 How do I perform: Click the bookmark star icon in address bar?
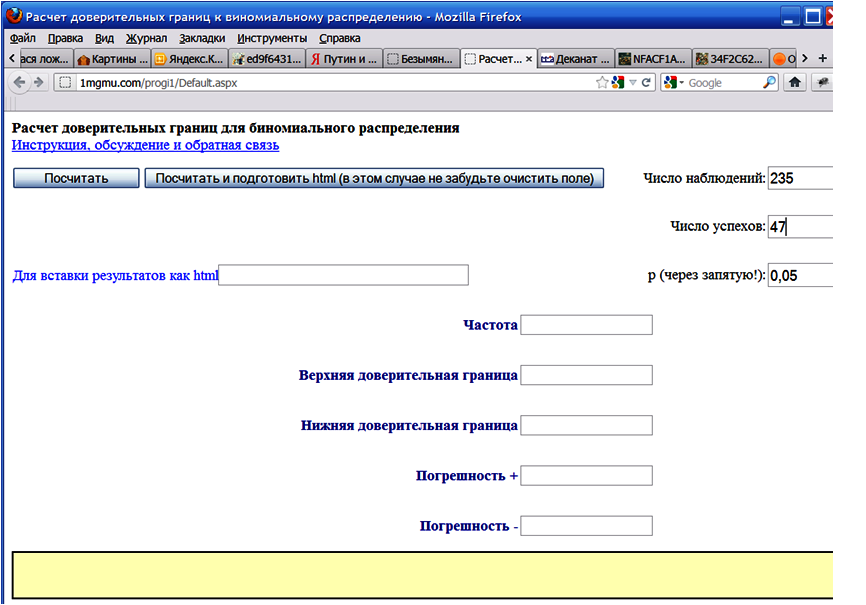tap(602, 82)
